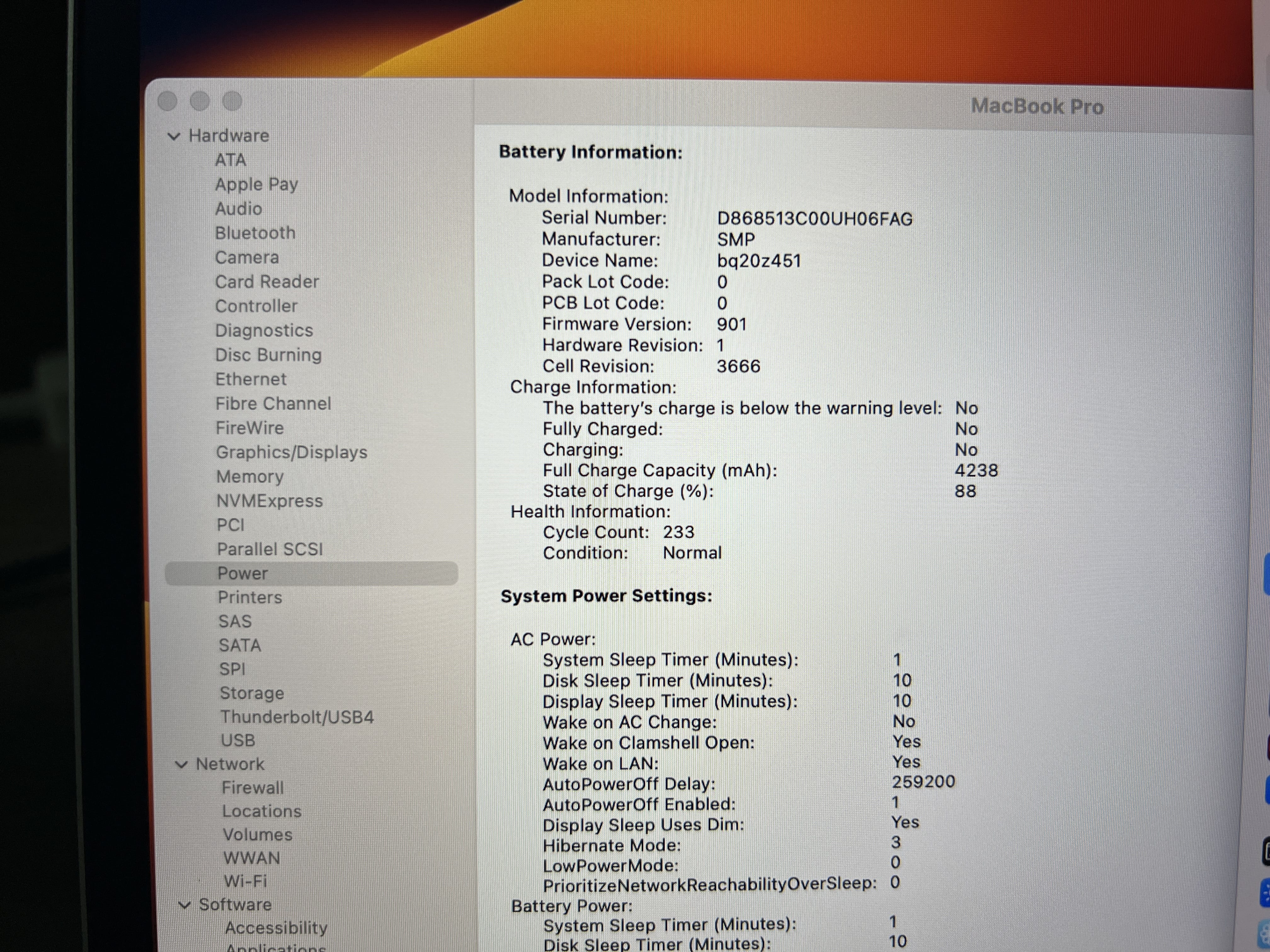This screenshot has width=1270, height=952.
Task: Open Fibre Channel in the sidebar
Action: [x=273, y=403]
